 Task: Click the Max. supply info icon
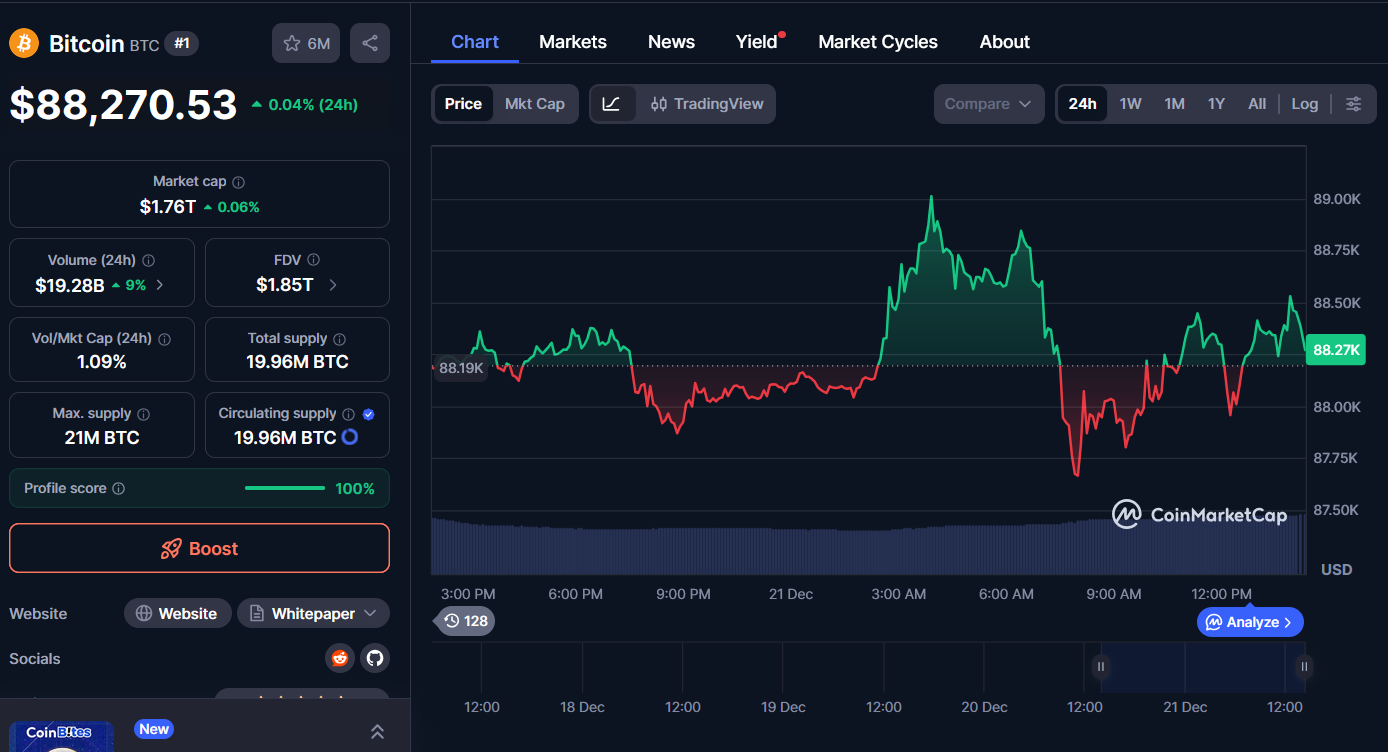click(143, 414)
